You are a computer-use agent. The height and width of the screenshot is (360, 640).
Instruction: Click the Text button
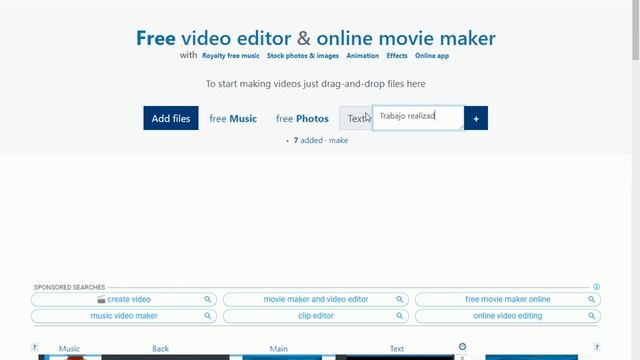click(356, 118)
